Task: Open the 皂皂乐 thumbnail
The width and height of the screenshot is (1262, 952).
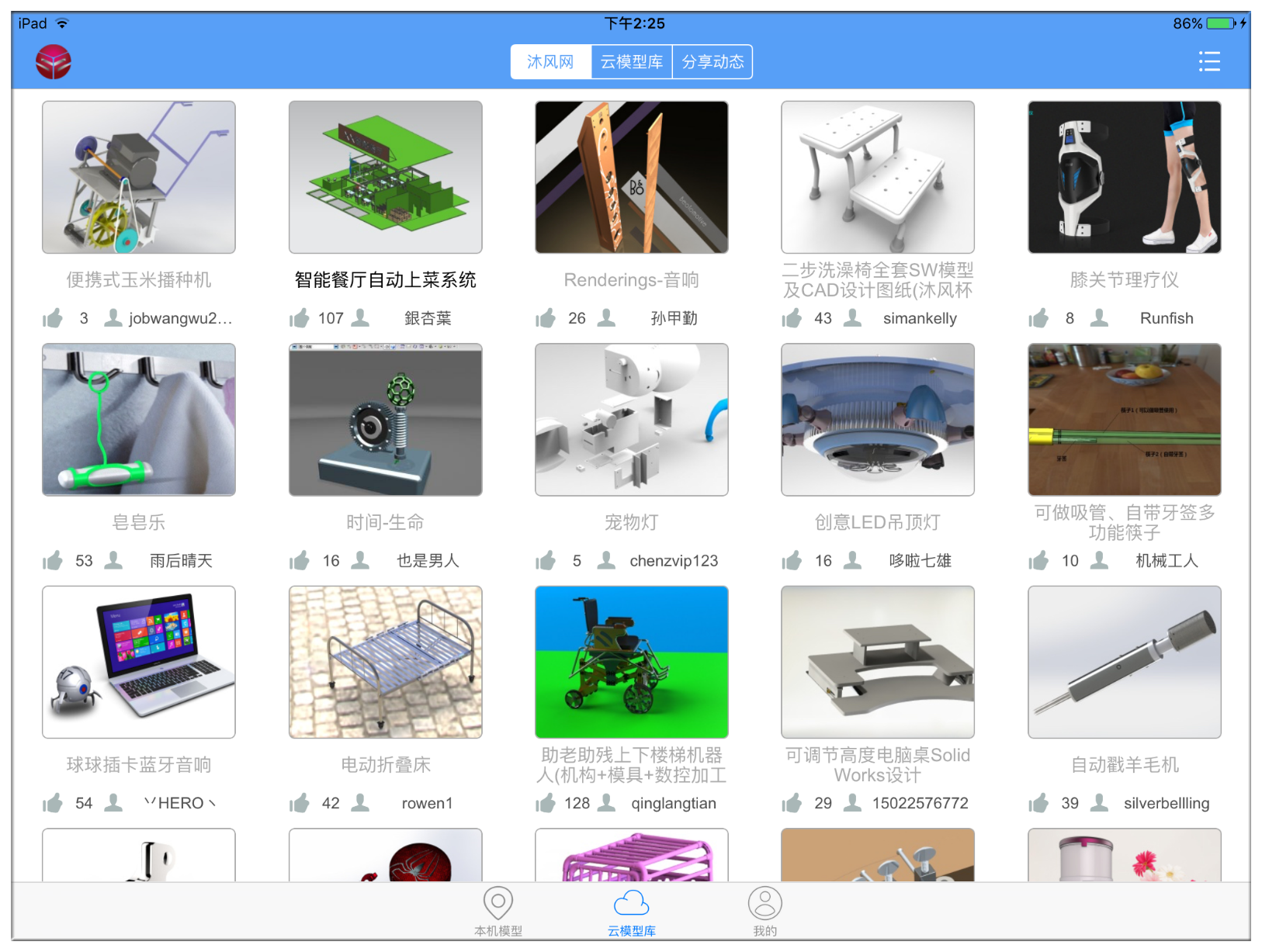Action: click(139, 420)
